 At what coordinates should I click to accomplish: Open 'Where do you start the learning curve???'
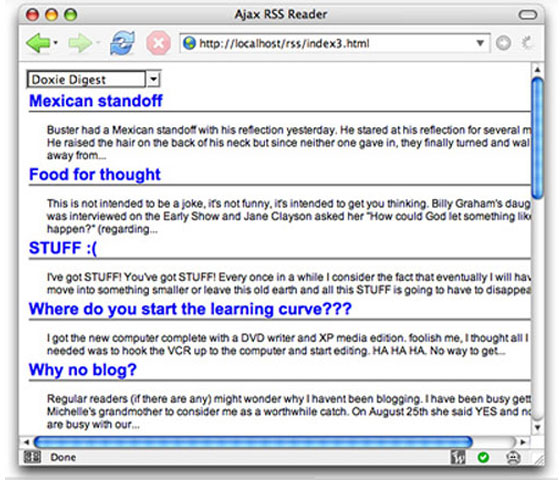(x=190, y=309)
